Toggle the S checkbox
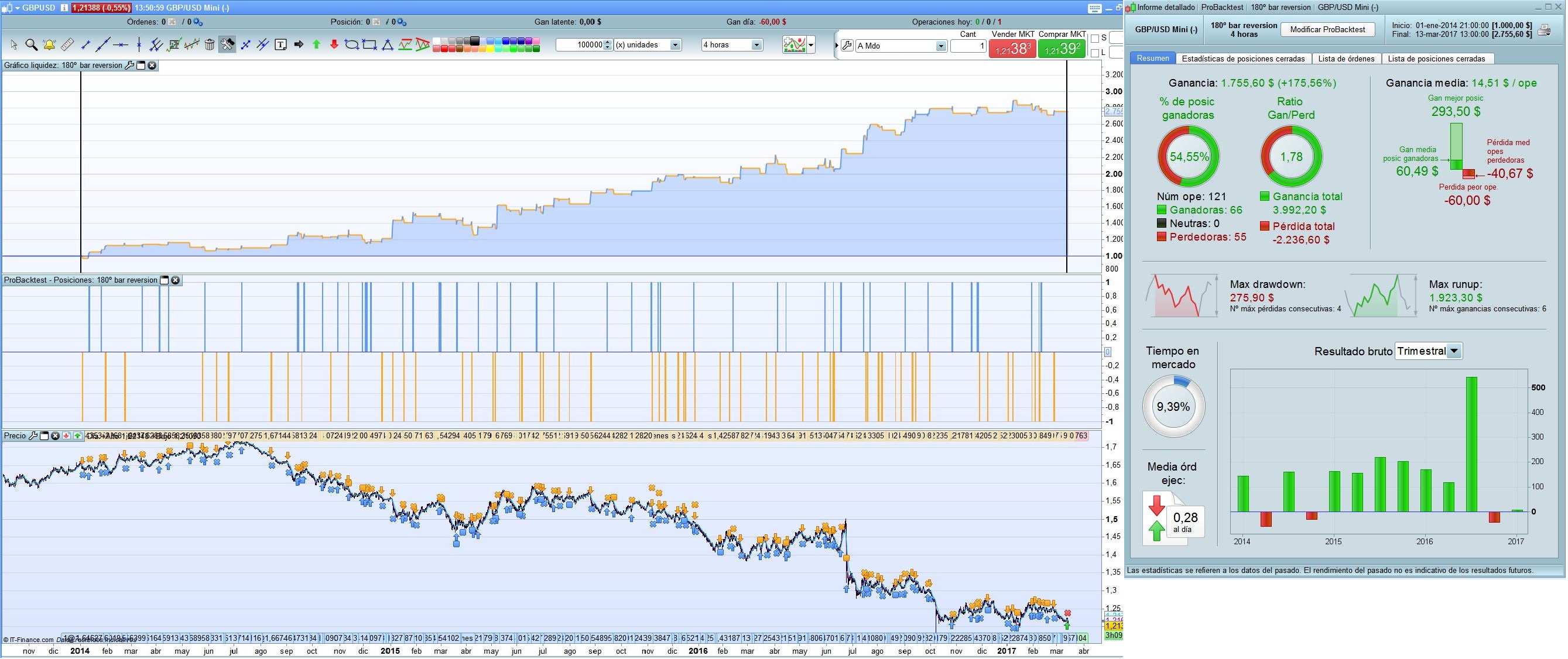1568x659 pixels. pos(1095,39)
